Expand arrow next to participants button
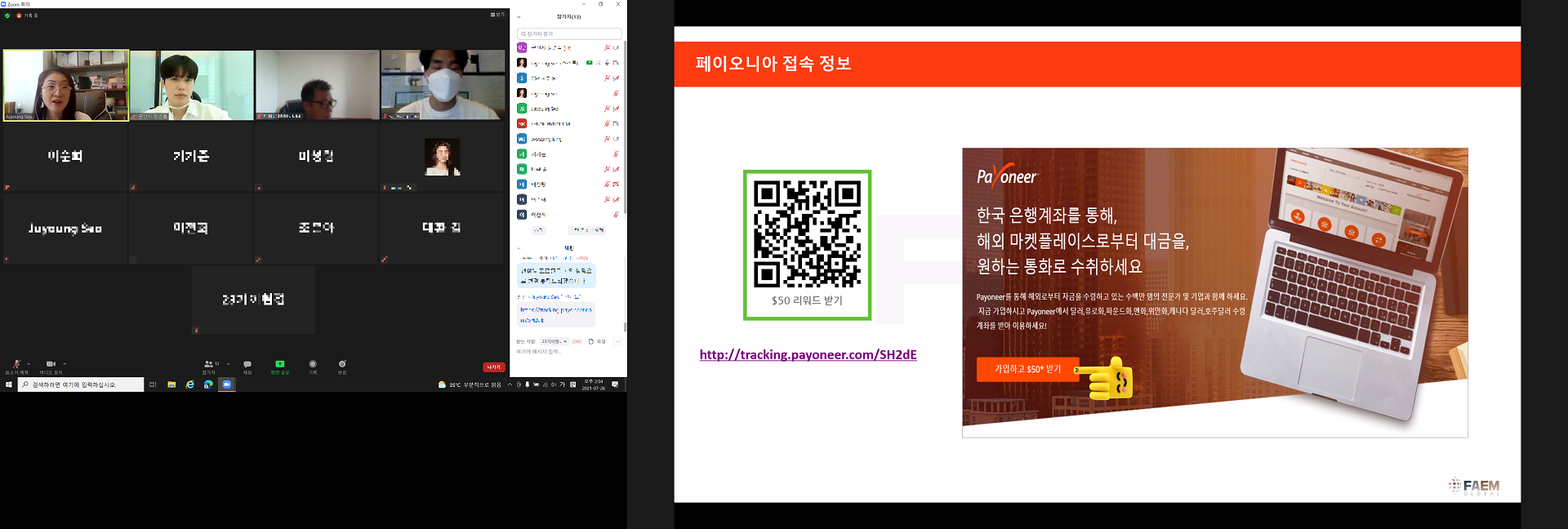 tap(228, 363)
